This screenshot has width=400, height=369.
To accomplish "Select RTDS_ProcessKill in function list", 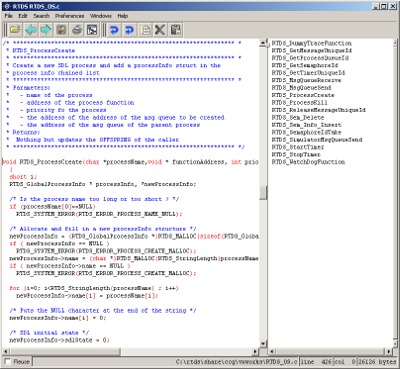I will 299,102.
